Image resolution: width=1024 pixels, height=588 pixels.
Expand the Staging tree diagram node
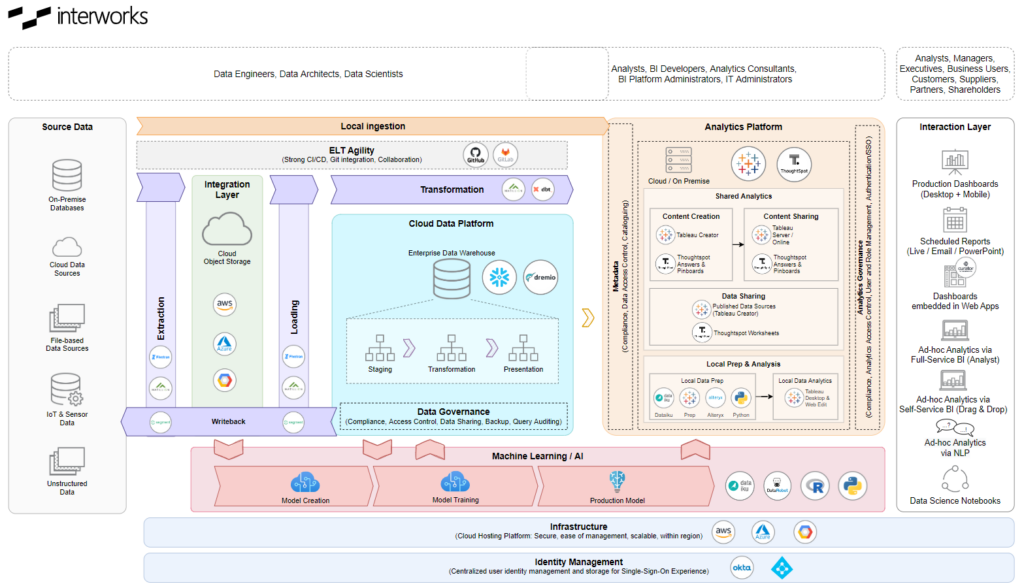click(378, 355)
